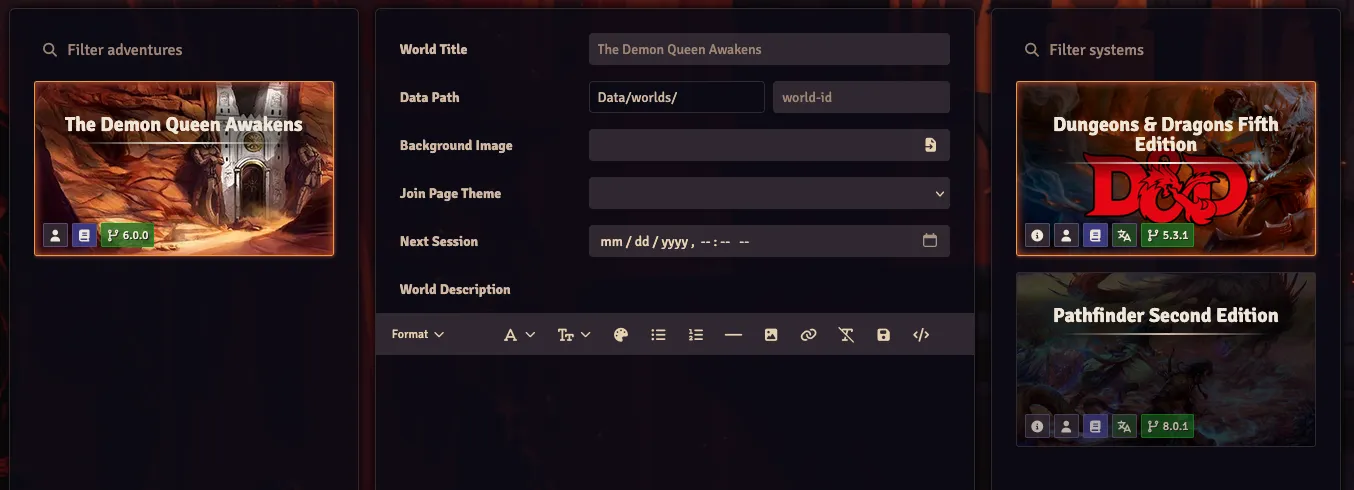The width and height of the screenshot is (1354, 490).
Task: Click the Next Session label
Action: 439,241
